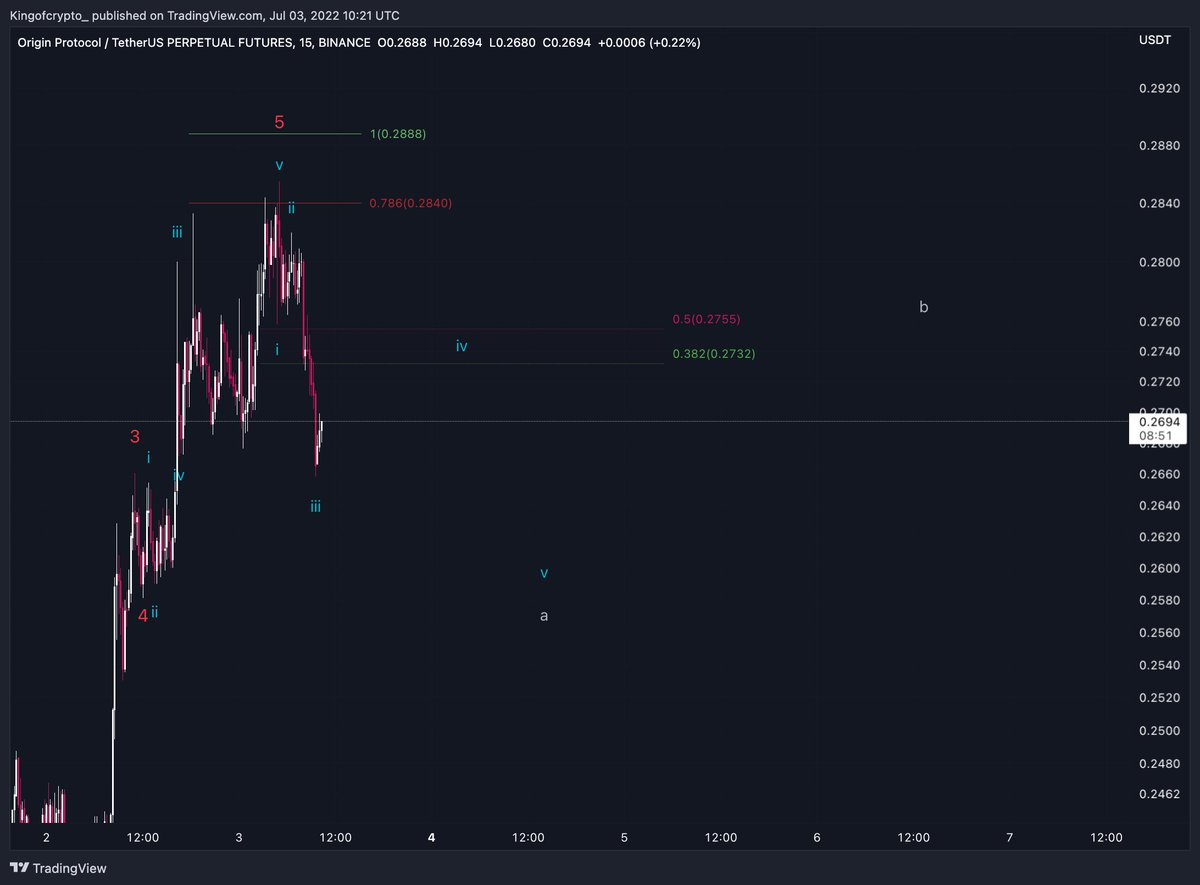1200x885 pixels.
Task: Click the change value +0.0006 (+0.22%)
Action: point(648,42)
